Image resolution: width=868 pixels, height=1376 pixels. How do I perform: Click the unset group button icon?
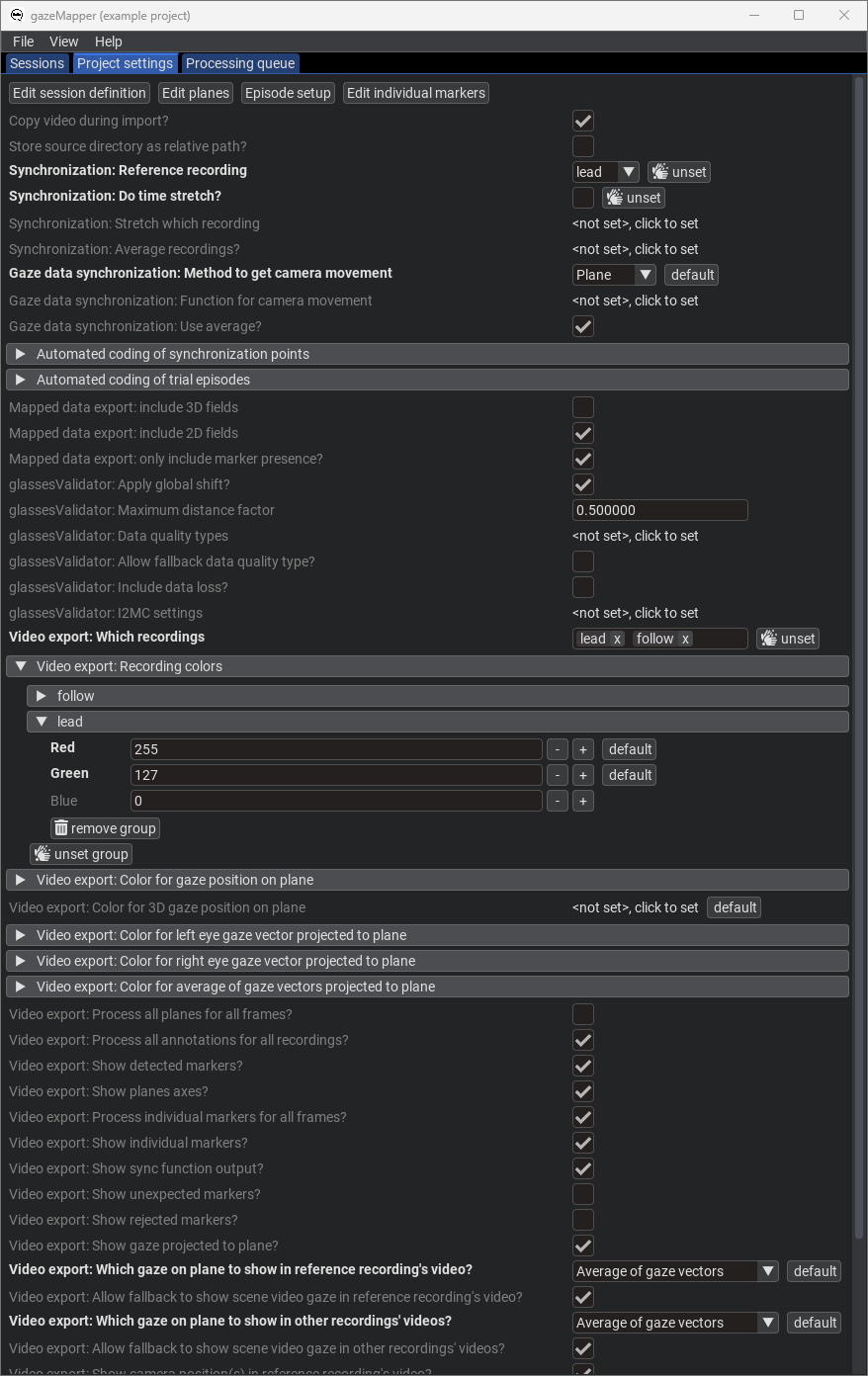tap(43, 854)
